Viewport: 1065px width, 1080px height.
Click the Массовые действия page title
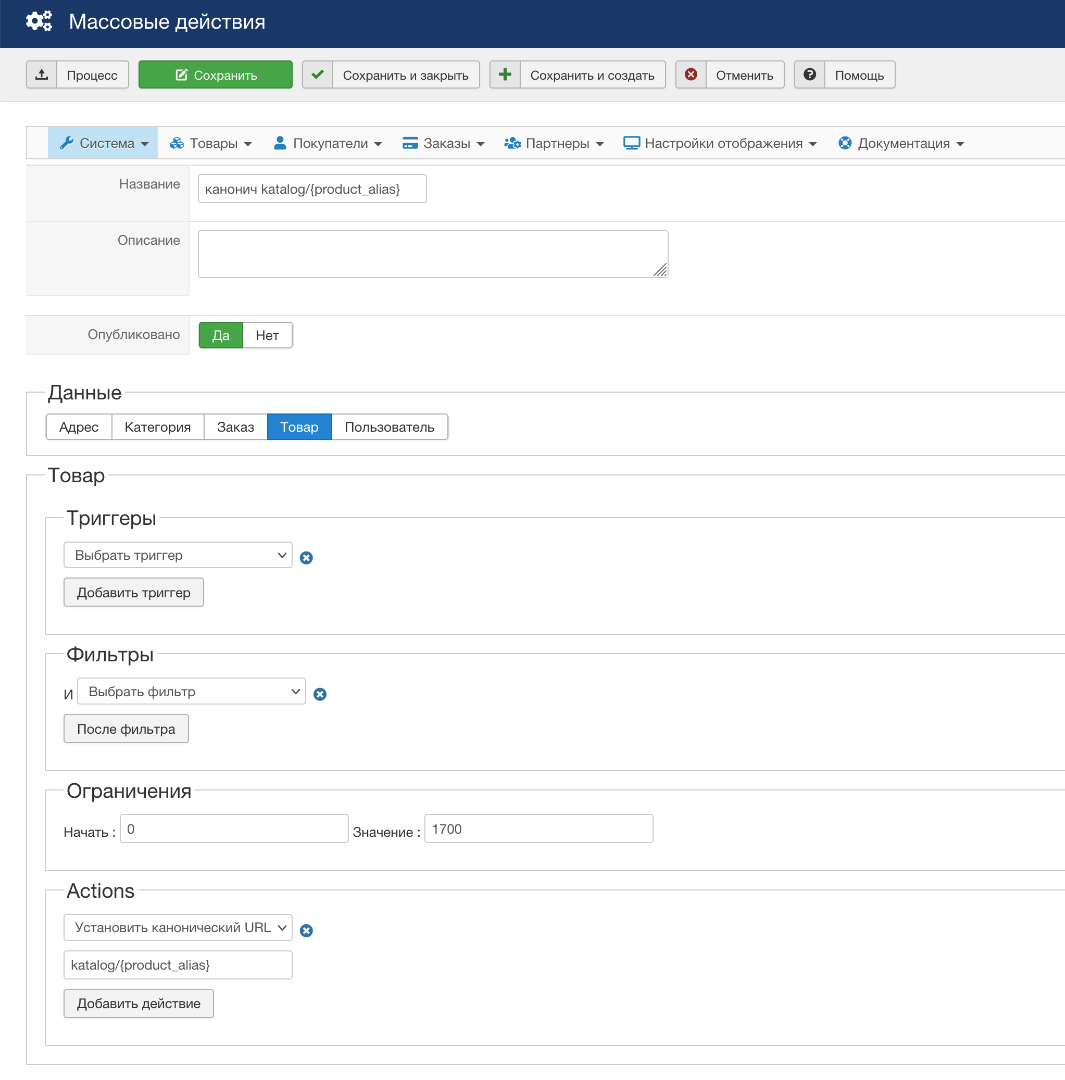(x=167, y=22)
